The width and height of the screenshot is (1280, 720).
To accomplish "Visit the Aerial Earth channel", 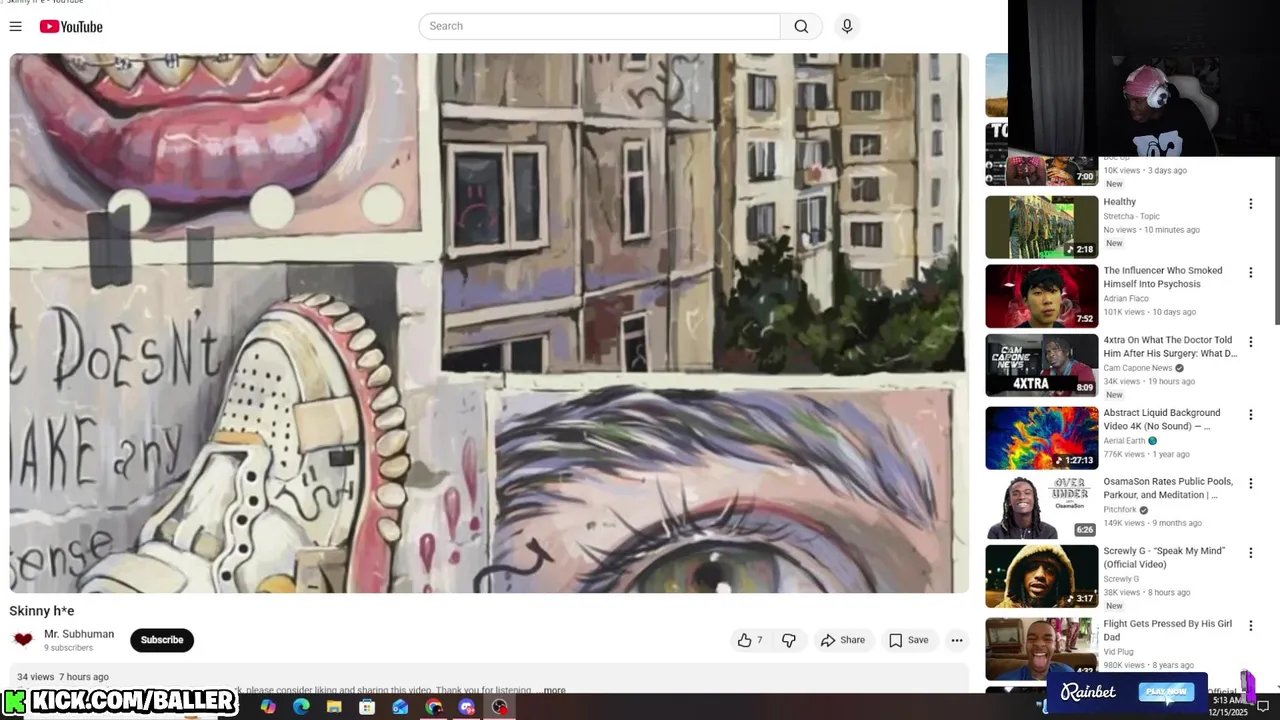I will click(x=1124, y=441).
